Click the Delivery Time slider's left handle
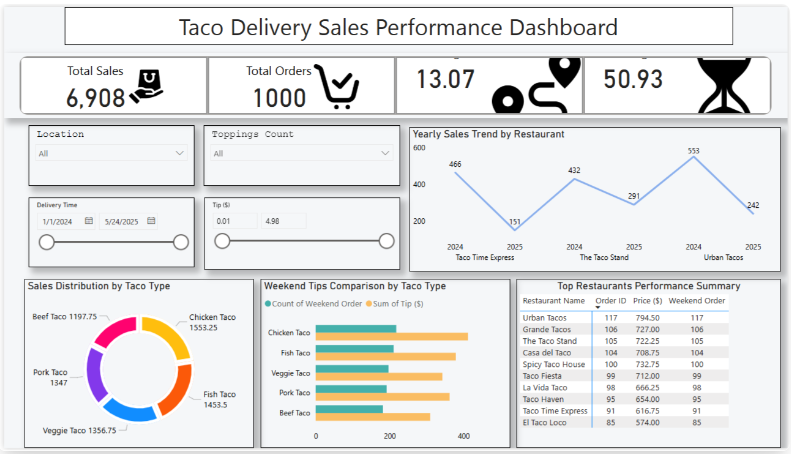 [x=46, y=242]
